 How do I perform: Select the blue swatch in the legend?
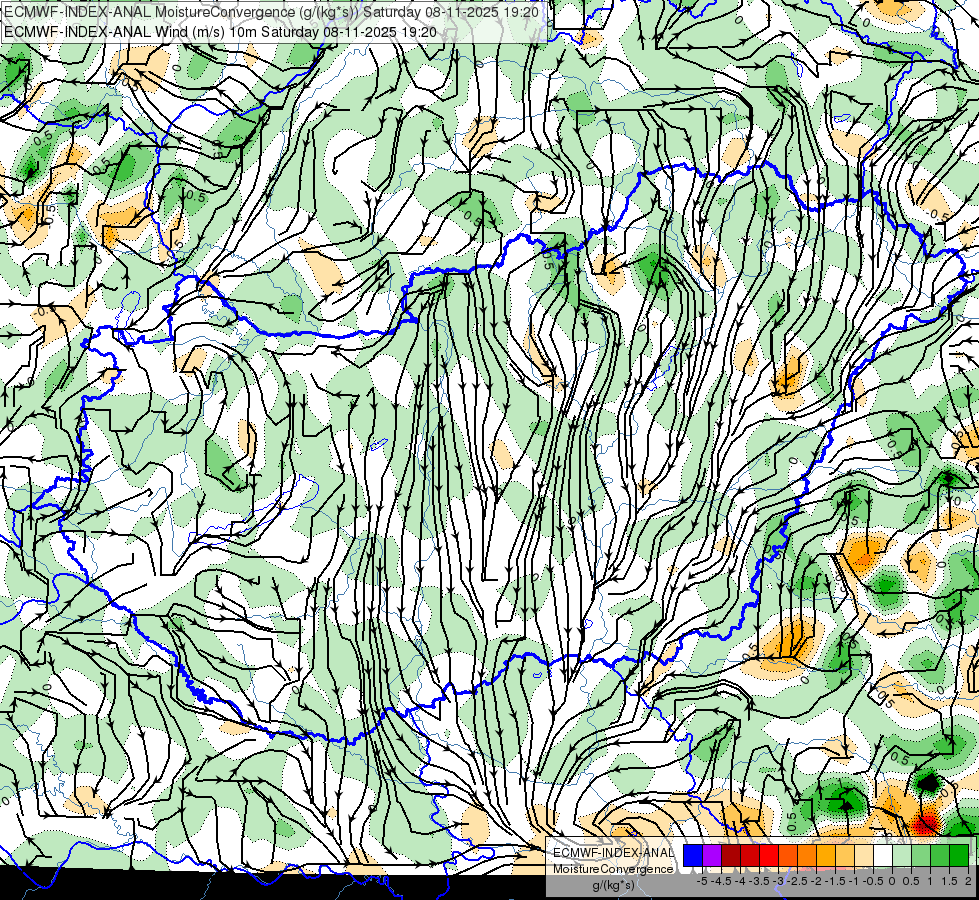pos(693,855)
